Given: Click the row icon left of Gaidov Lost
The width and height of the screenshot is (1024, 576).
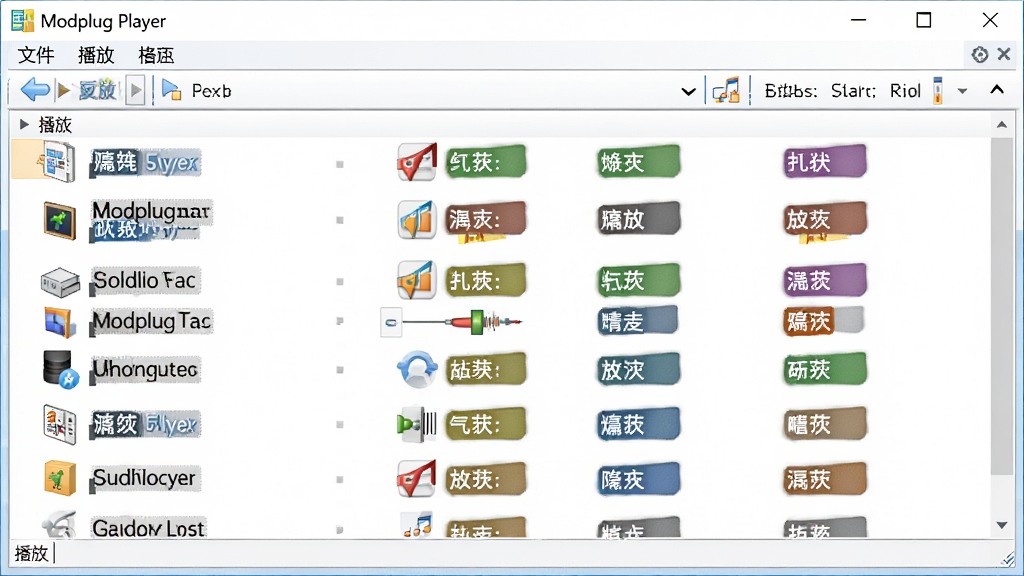Looking at the screenshot, I should point(59,524).
